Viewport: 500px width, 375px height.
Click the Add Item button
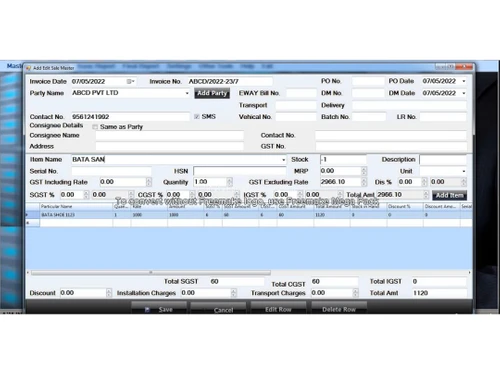tap(449, 195)
